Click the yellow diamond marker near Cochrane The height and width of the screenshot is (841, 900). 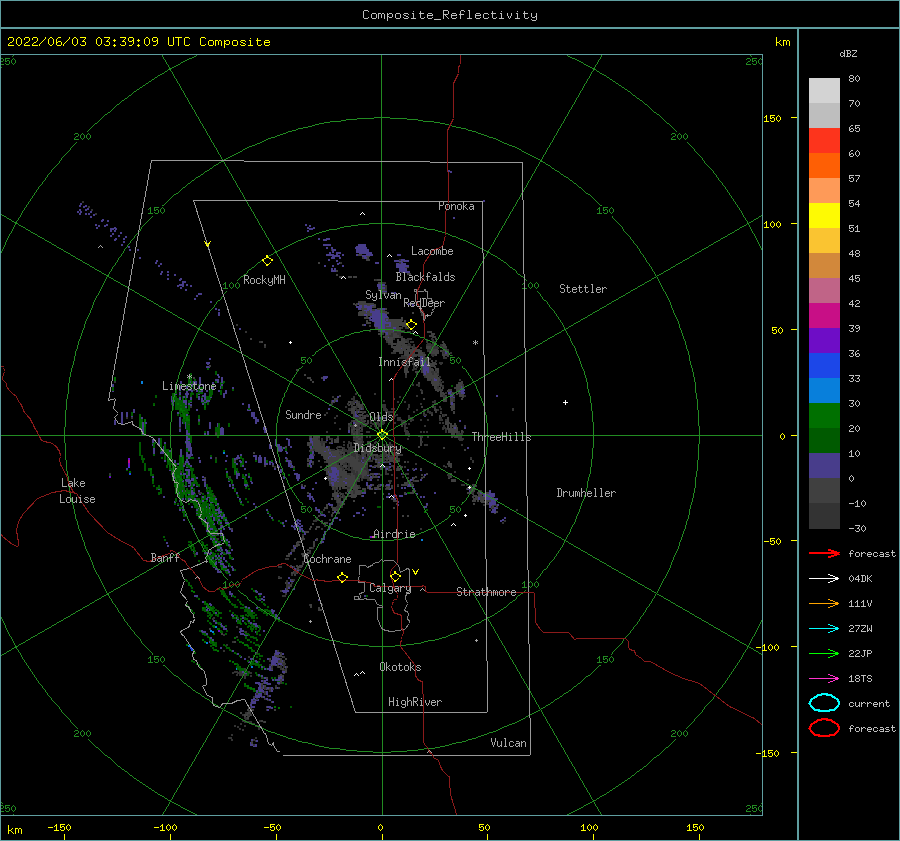click(x=343, y=578)
